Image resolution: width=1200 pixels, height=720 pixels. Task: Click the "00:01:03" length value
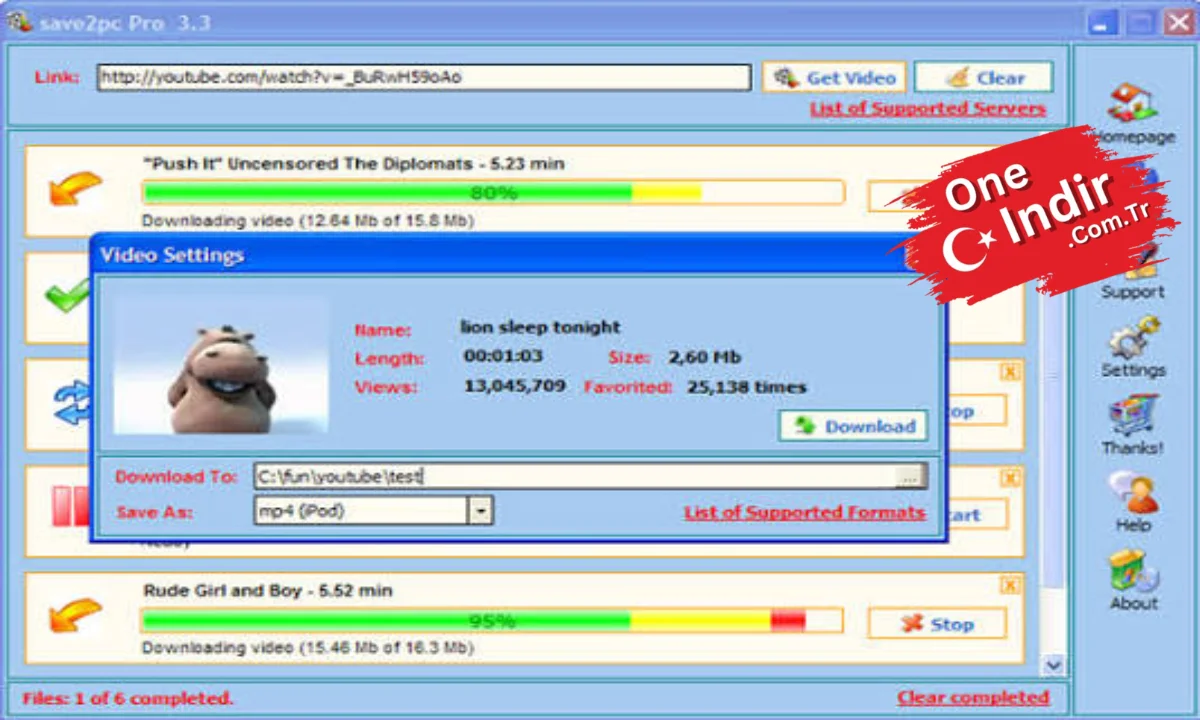[503, 356]
